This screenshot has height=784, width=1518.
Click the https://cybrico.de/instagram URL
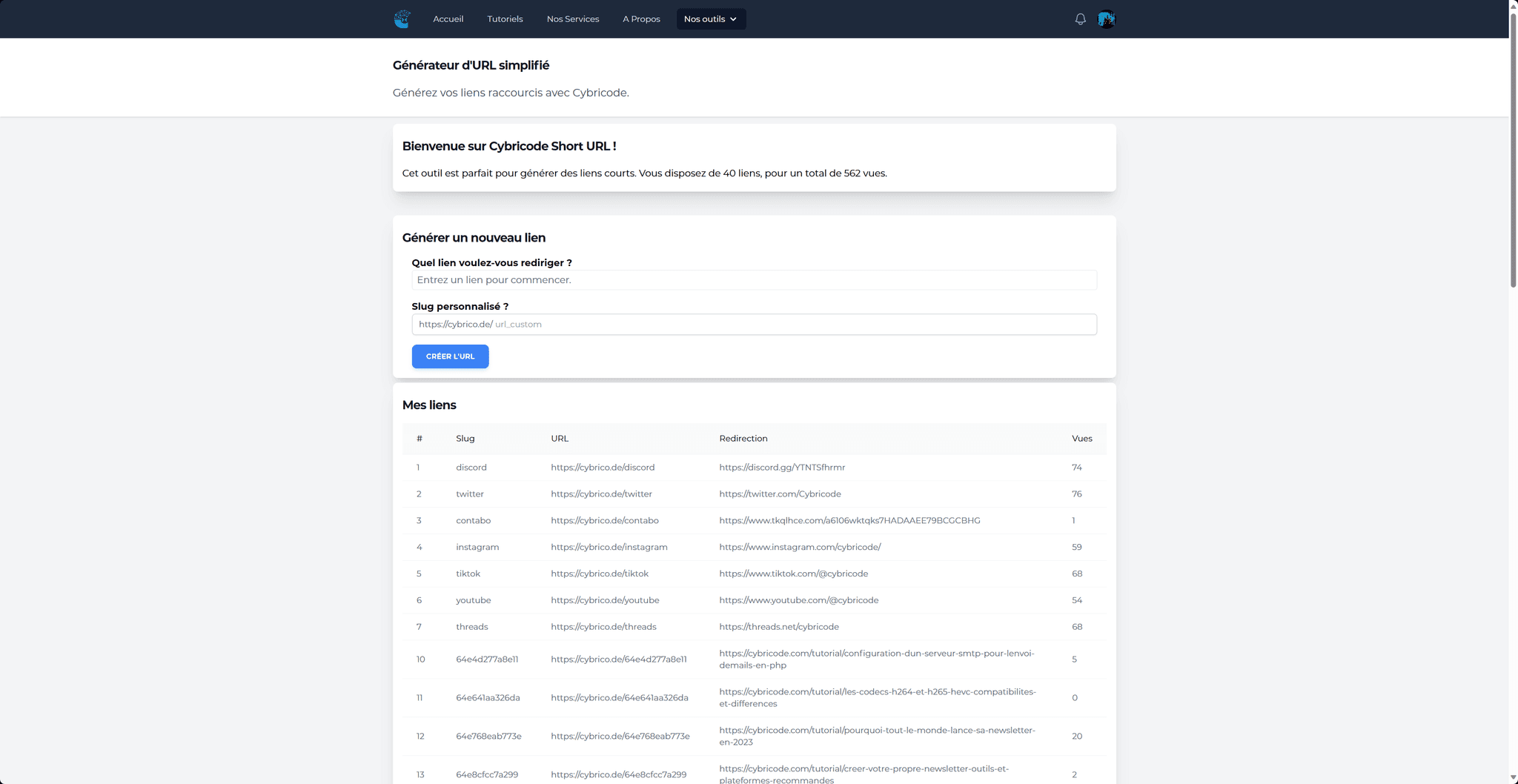point(609,548)
